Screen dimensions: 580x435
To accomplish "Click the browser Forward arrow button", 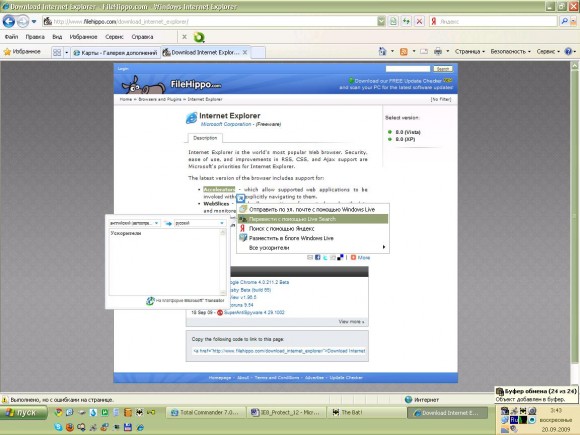I will coord(23,21).
